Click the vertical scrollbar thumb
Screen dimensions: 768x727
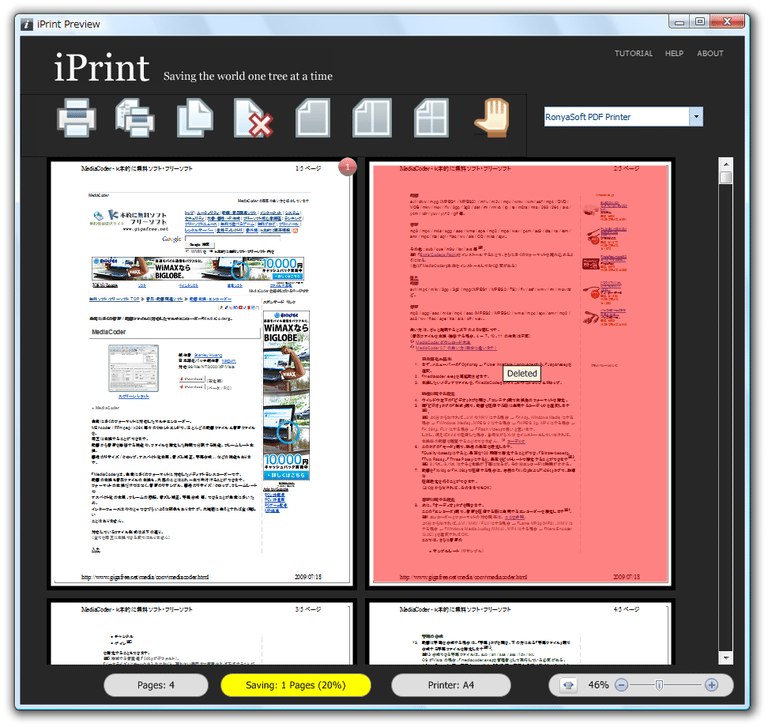tap(725, 177)
